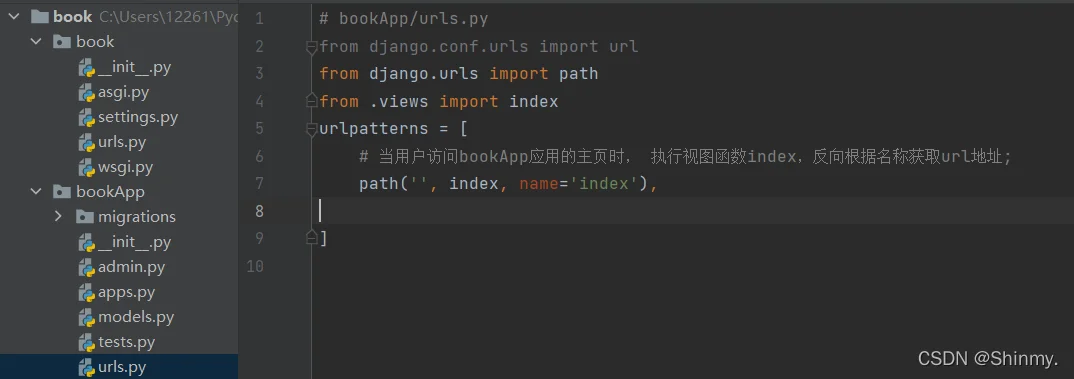Screen dimensions: 1074x379
Task: Select the bookApp folder label
Action: (110, 192)
